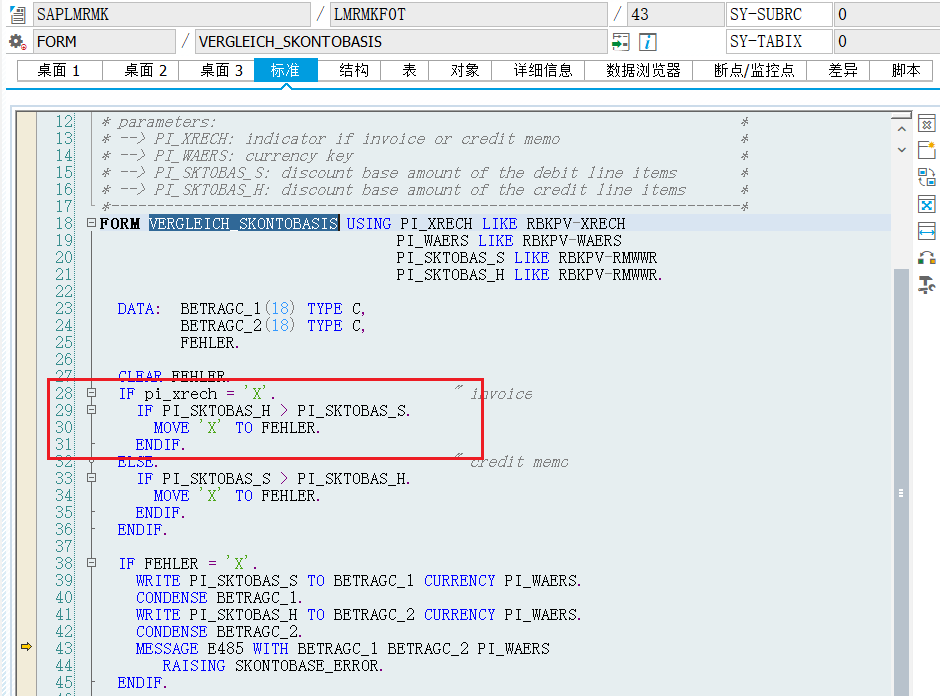Click line number 41 in the editor gutter

(64, 614)
